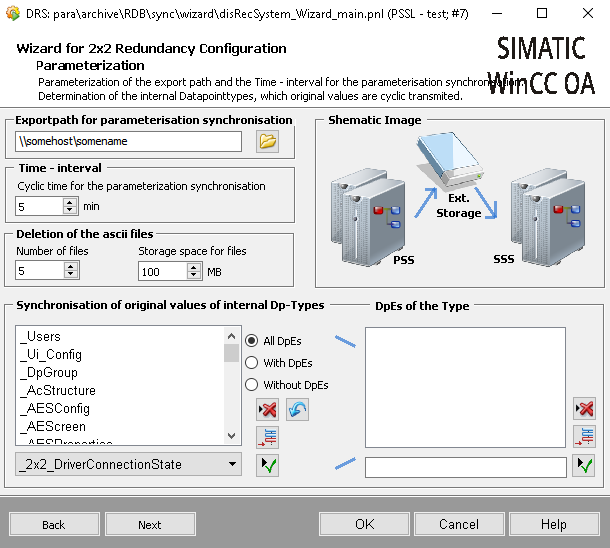
Task: Confirm with the OK button
Action: (365, 524)
